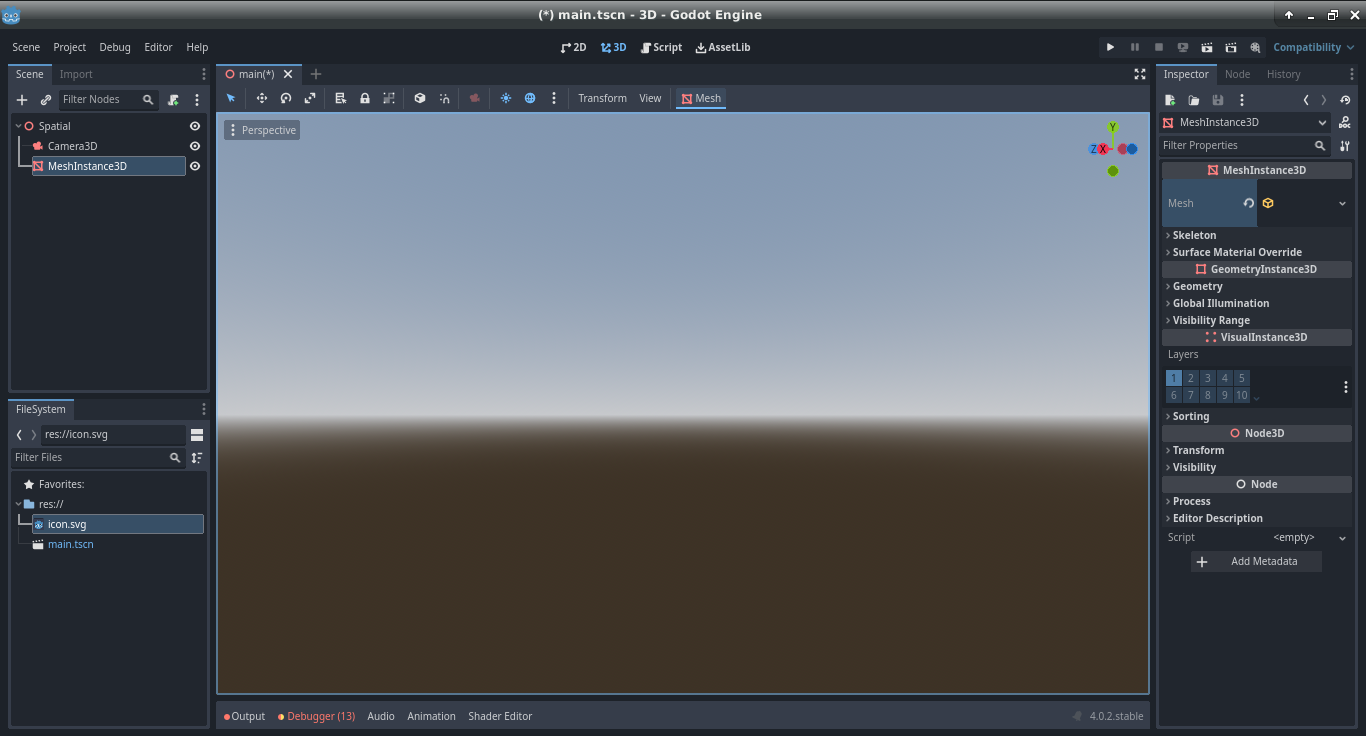Image resolution: width=1366 pixels, height=736 pixels.
Task: Open the object history clock icon
Action: pos(1345,100)
